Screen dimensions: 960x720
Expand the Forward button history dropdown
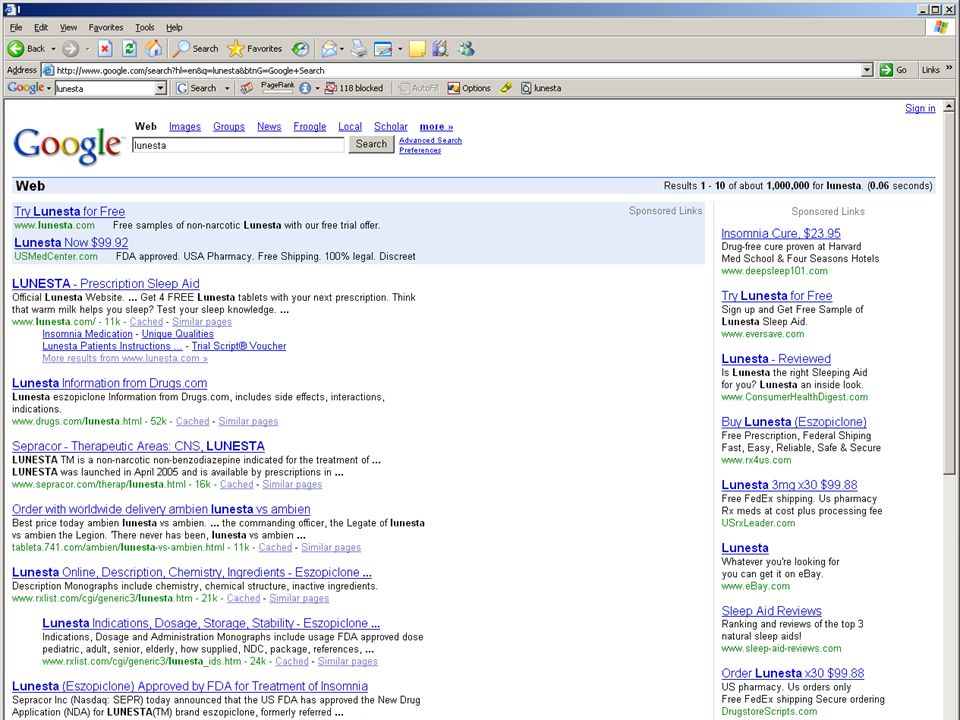click(x=87, y=48)
